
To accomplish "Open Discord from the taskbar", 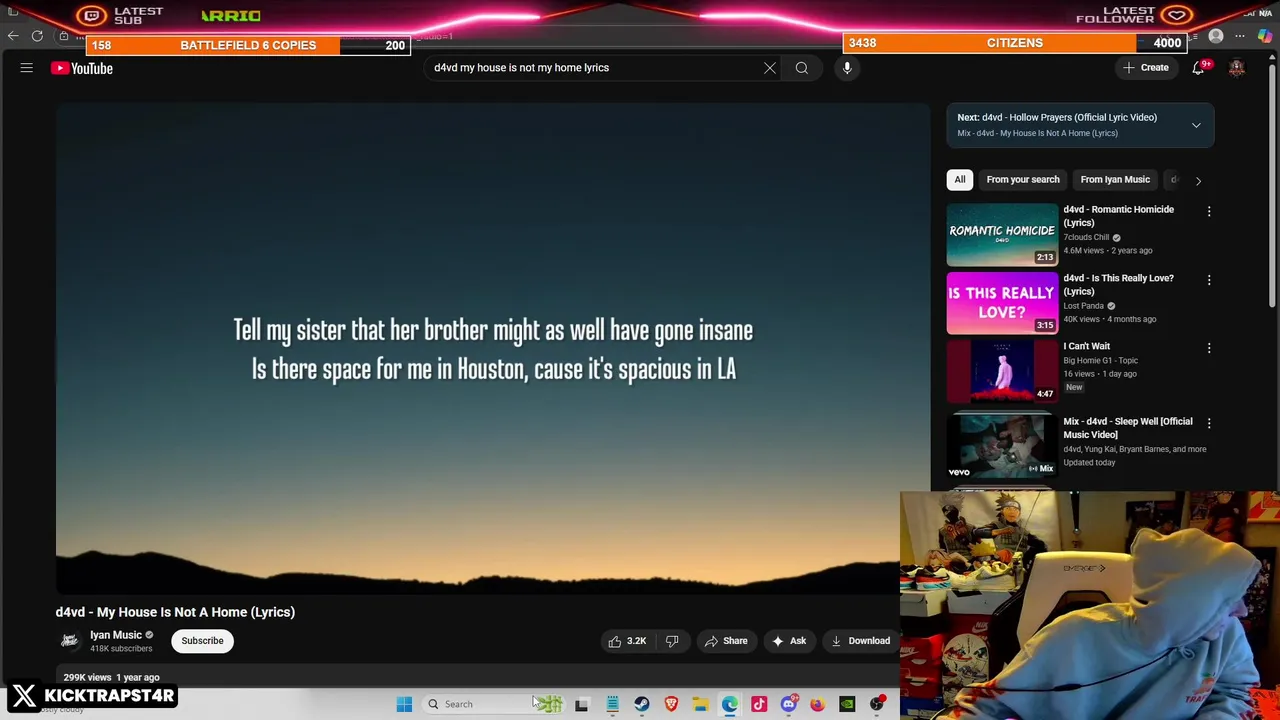I will (789, 704).
